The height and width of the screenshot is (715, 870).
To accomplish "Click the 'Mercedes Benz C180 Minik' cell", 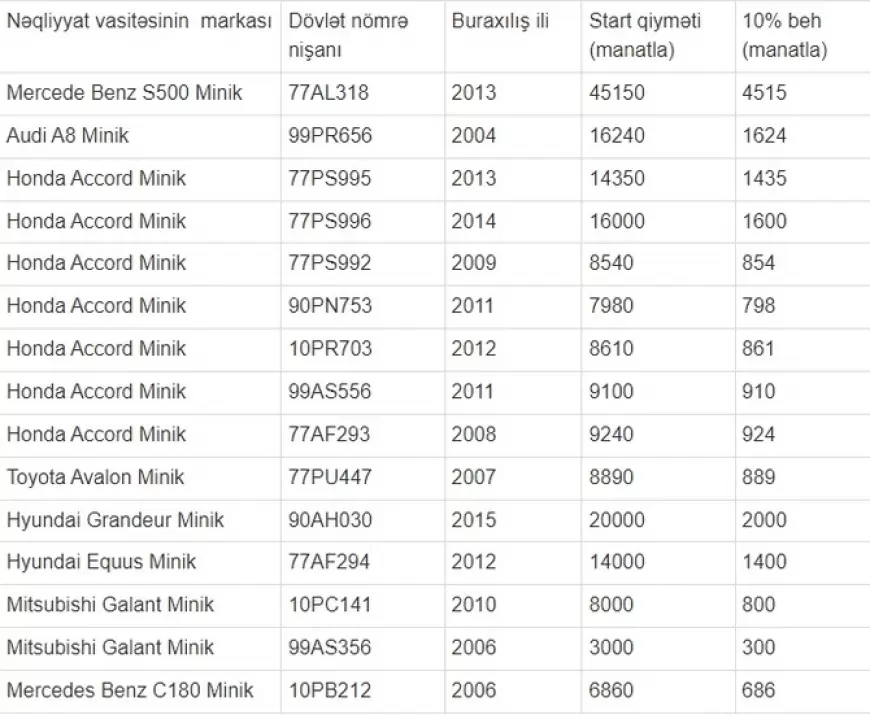I will [130, 690].
